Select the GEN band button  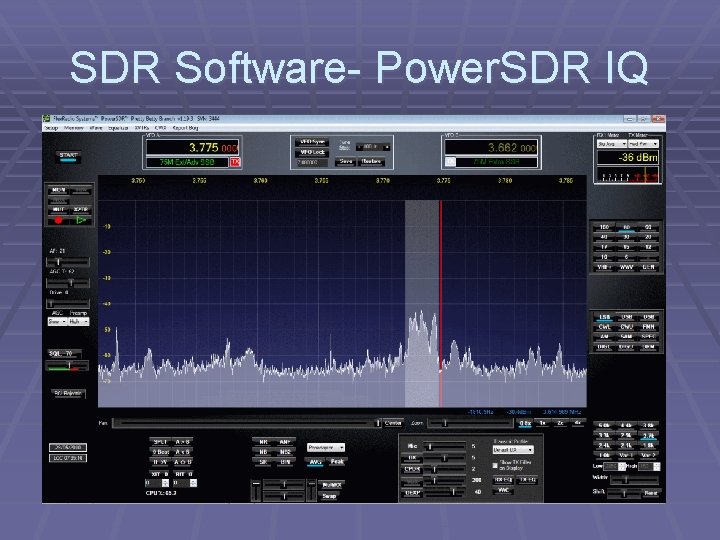pyautogui.click(x=648, y=267)
